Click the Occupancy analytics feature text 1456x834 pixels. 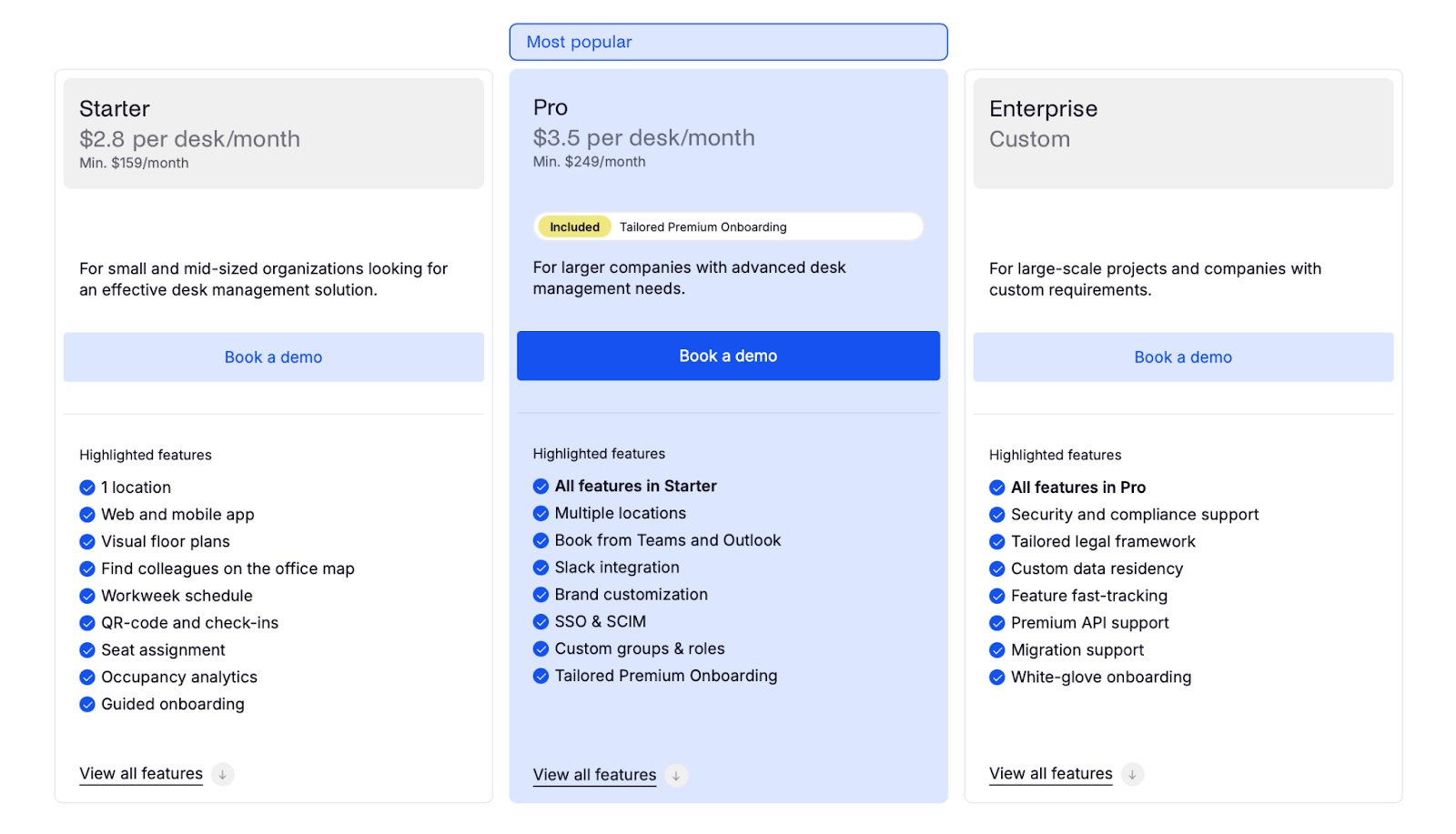click(x=179, y=678)
